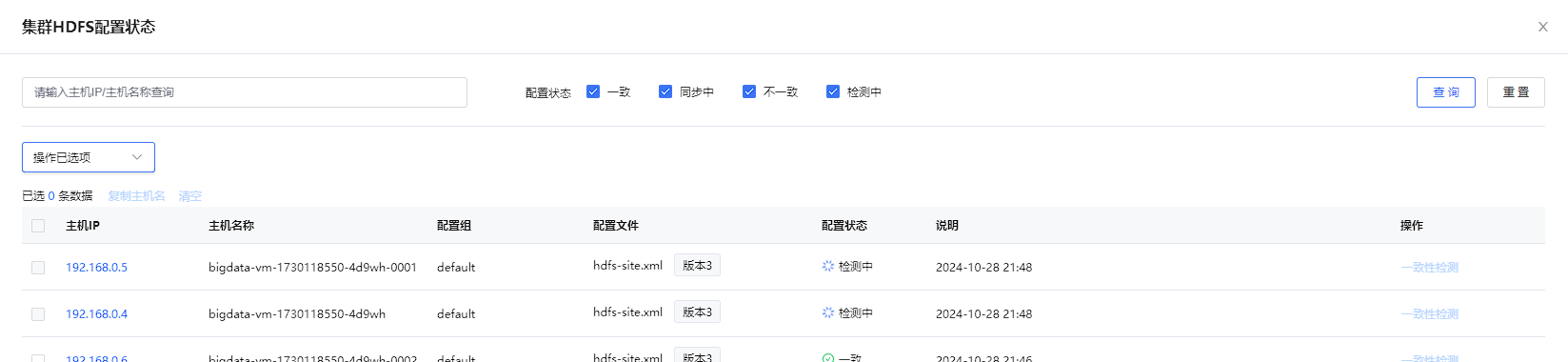The image size is (1568, 362).
Task: Click the 清空 link
Action: click(190, 196)
